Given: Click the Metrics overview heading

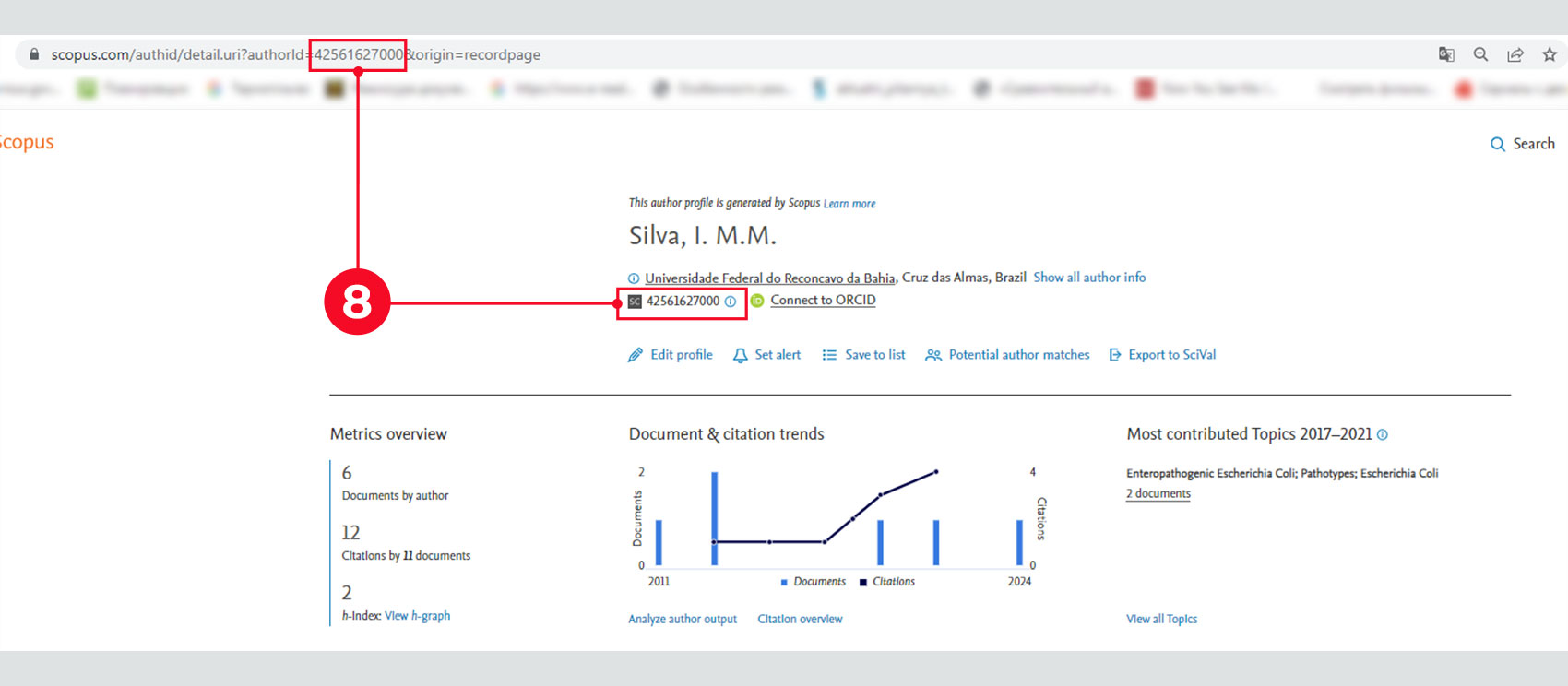Looking at the screenshot, I should 388,434.
